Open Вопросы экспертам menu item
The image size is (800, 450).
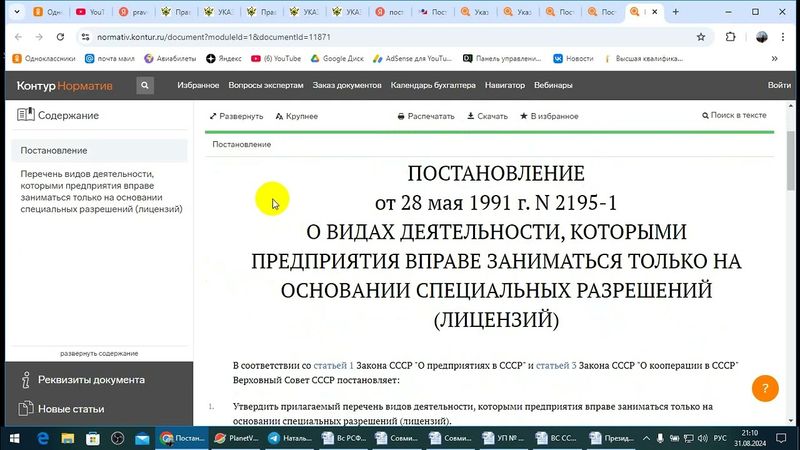266,85
